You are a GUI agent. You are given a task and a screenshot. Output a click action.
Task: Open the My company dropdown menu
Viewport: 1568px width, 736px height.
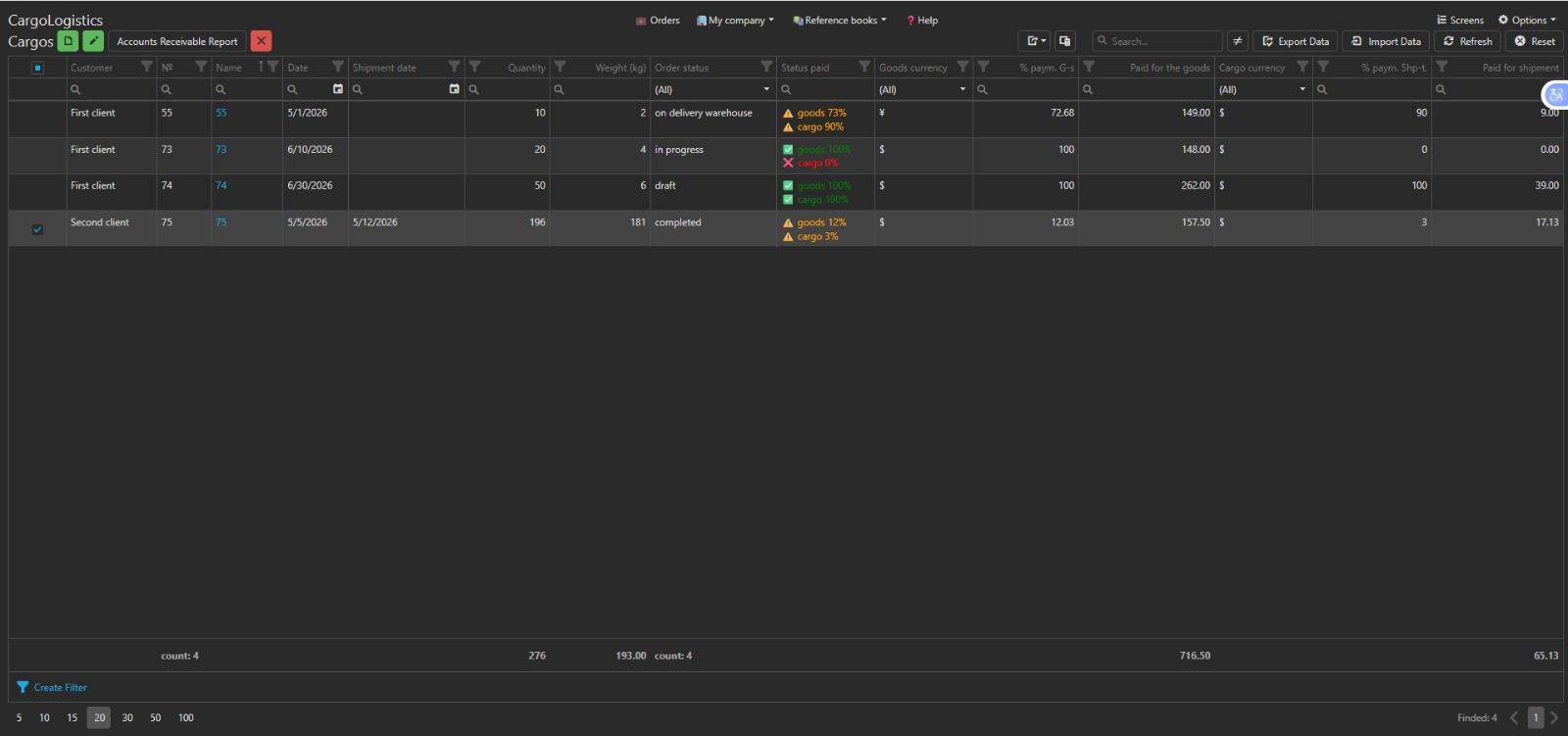pyautogui.click(x=735, y=20)
